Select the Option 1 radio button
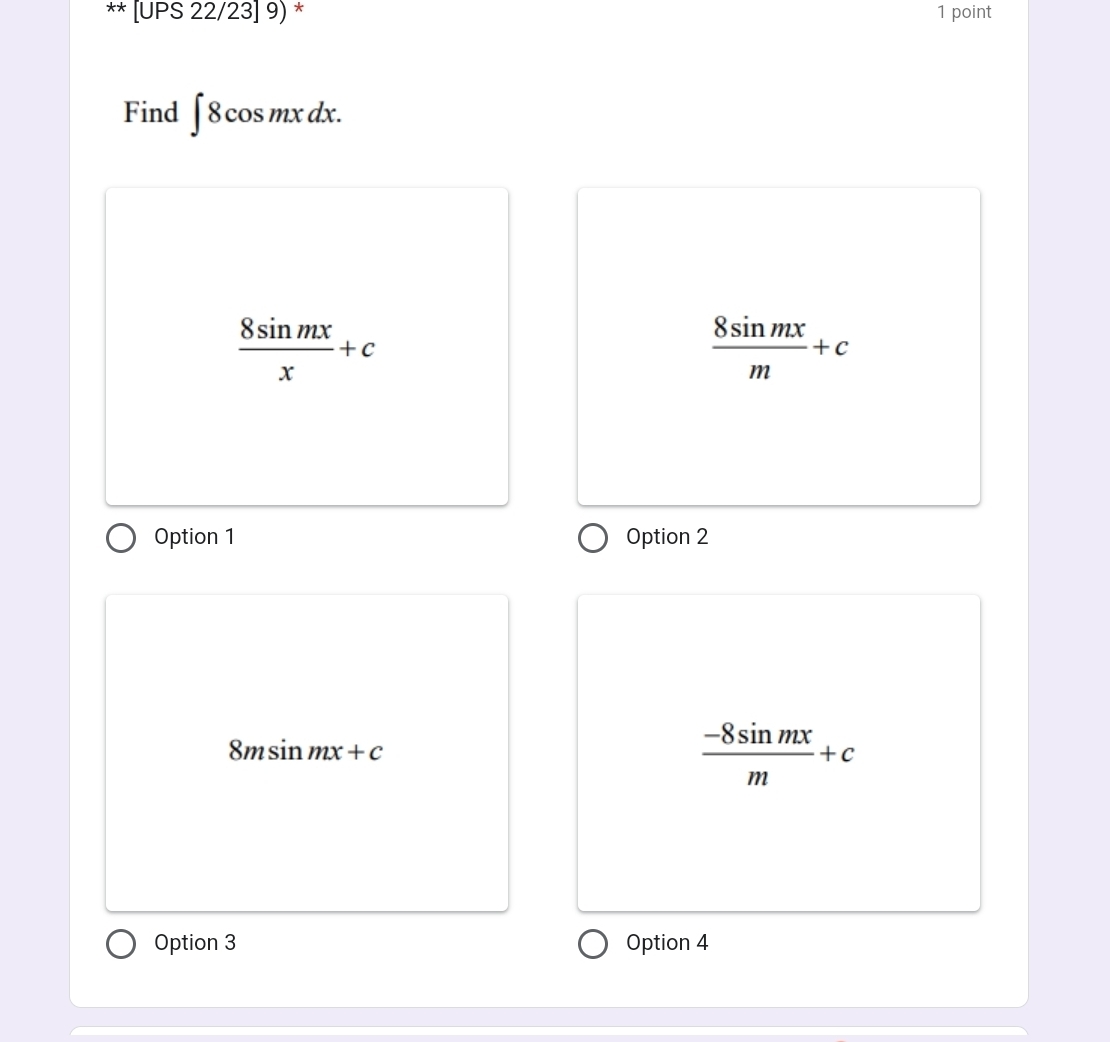The height and width of the screenshot is (1042, 1110). [x=121, y=538]
